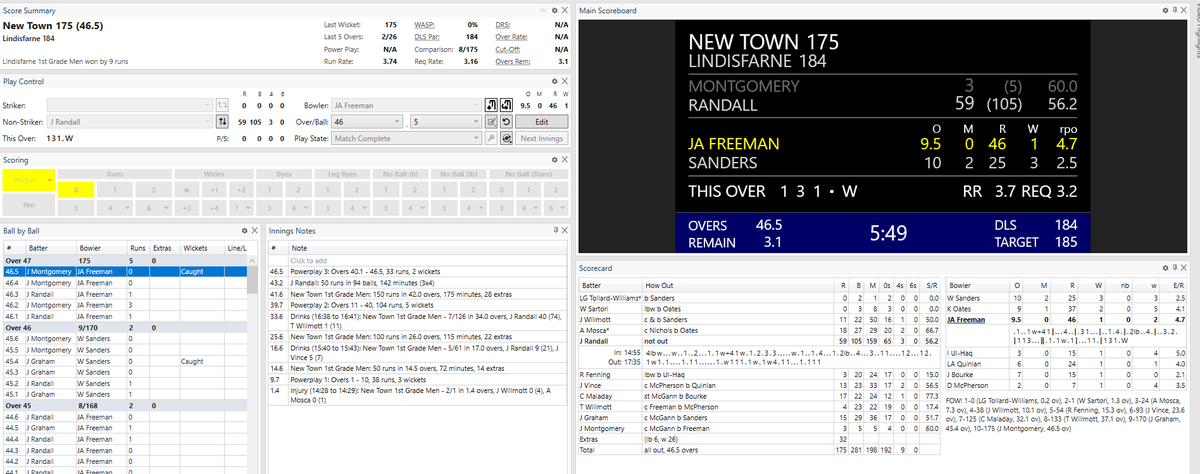Click Overs Rem link
Viewport: 1200px width, 474px height.
tap(515, 60)
